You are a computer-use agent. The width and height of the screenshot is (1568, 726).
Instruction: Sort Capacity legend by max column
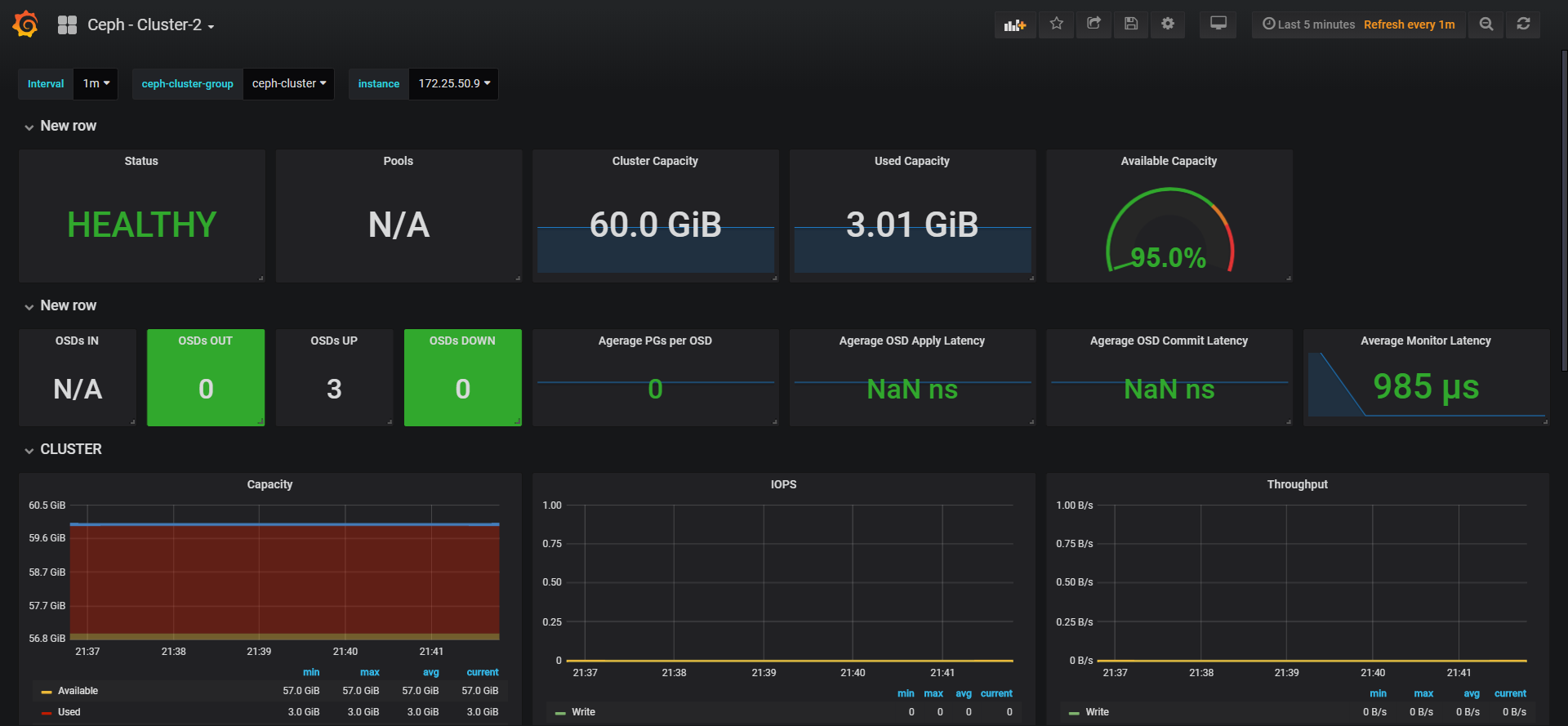point(370,672)
